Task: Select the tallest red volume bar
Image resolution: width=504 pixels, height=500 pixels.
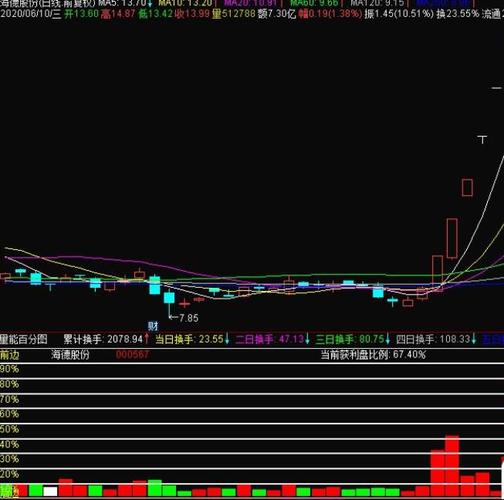Action: click(x=452, y=465)
